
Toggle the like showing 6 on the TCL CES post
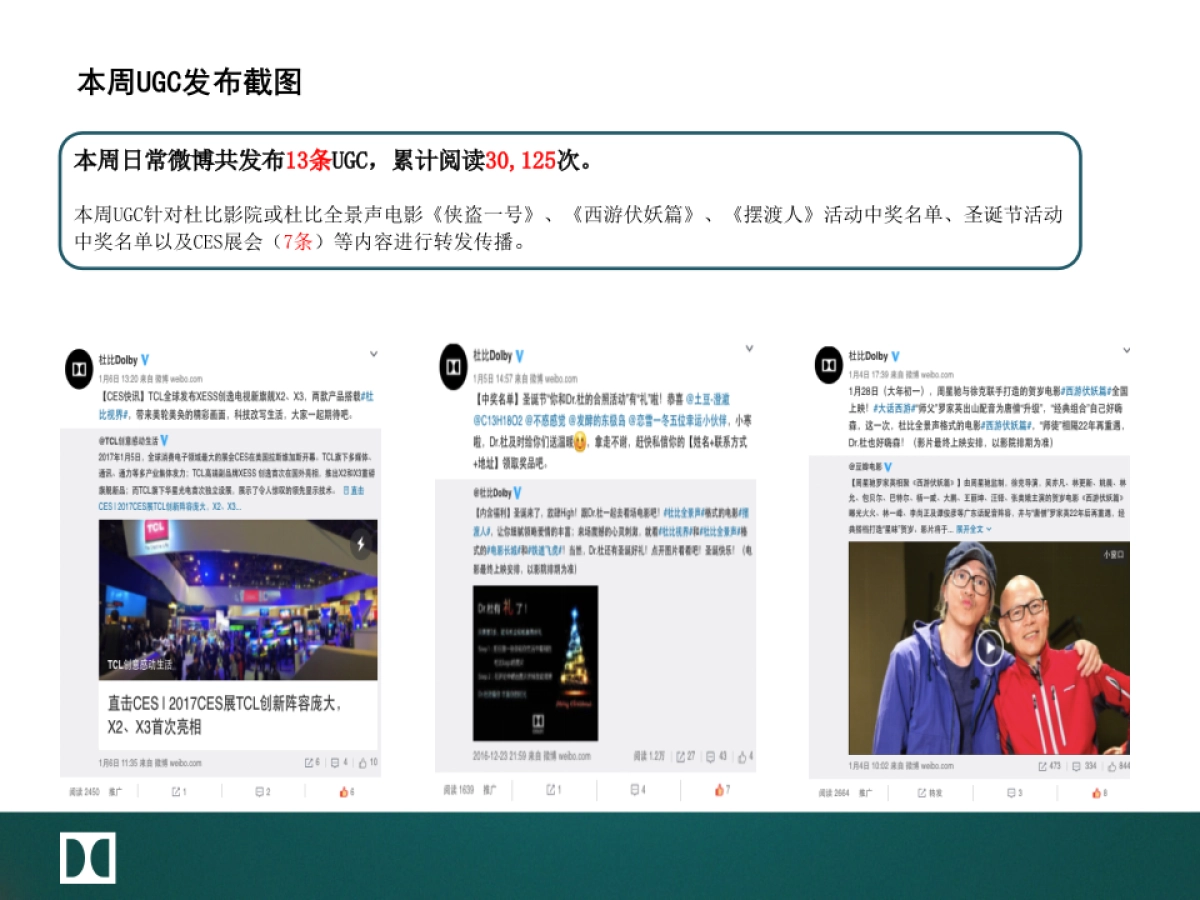(x=346, y=792)
